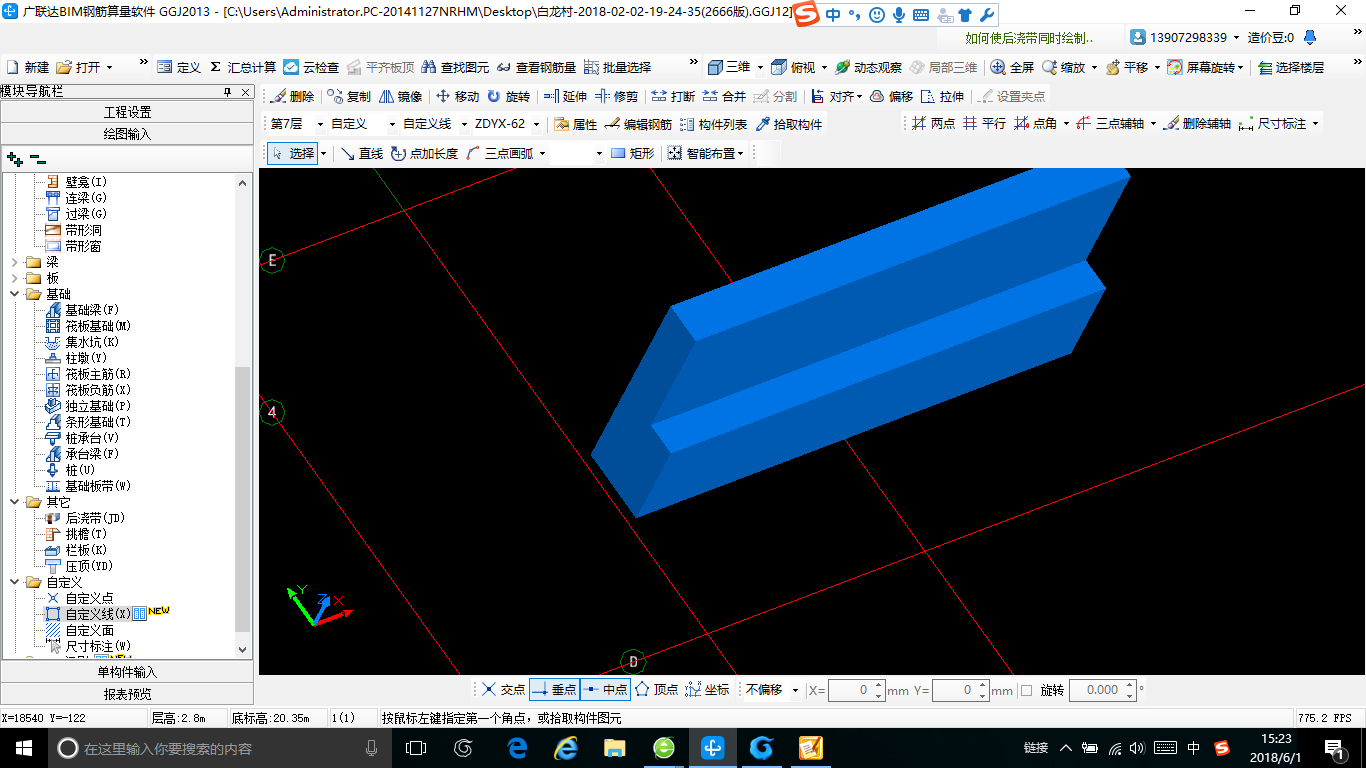Open 查看钢筋量 rebar quantity view
Screen dimensions: 1366x768
click(x=536, y=67)
